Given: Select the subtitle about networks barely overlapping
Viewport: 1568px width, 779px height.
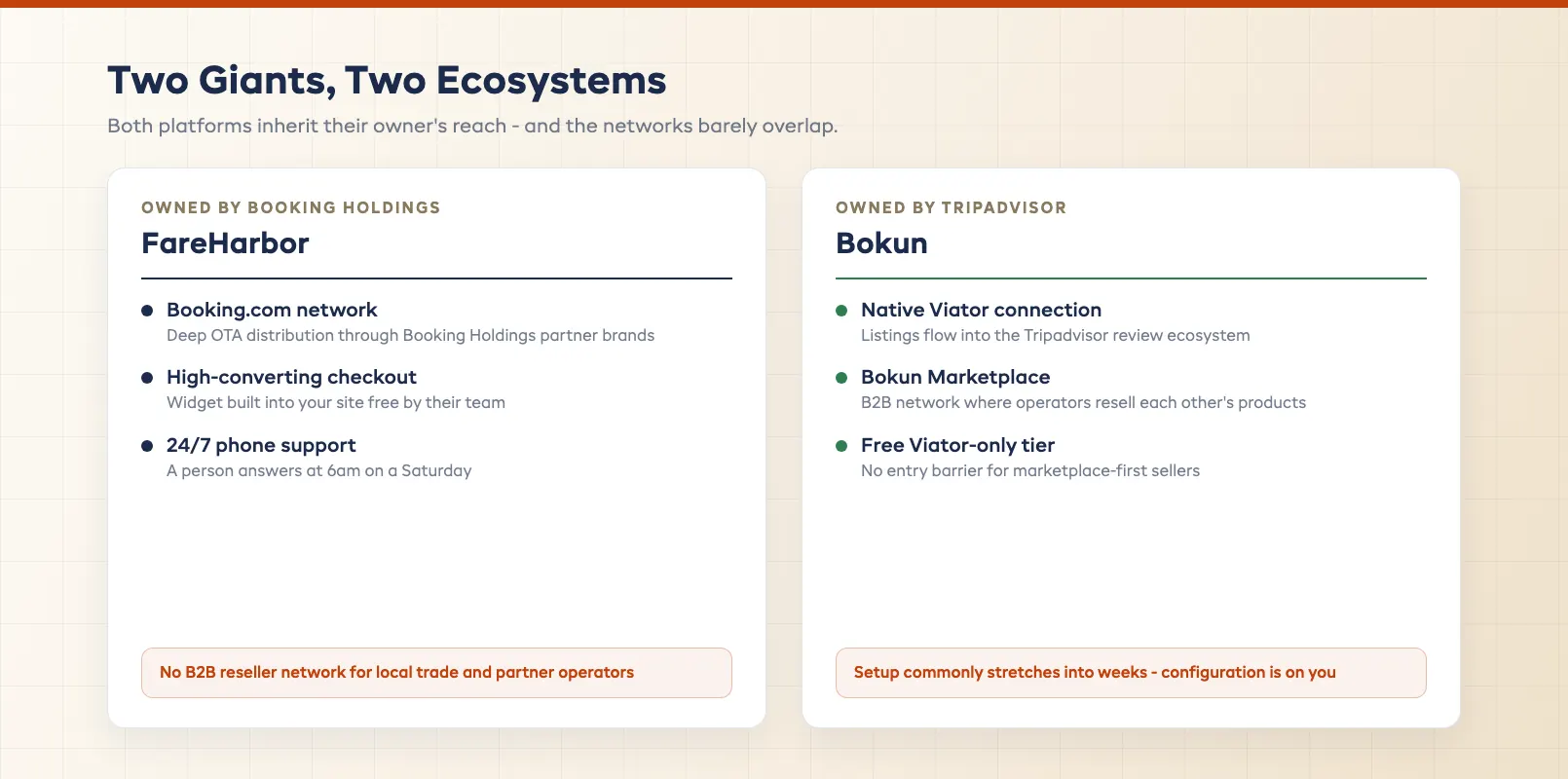Looking at the screenshot, I should coord(472,126).
